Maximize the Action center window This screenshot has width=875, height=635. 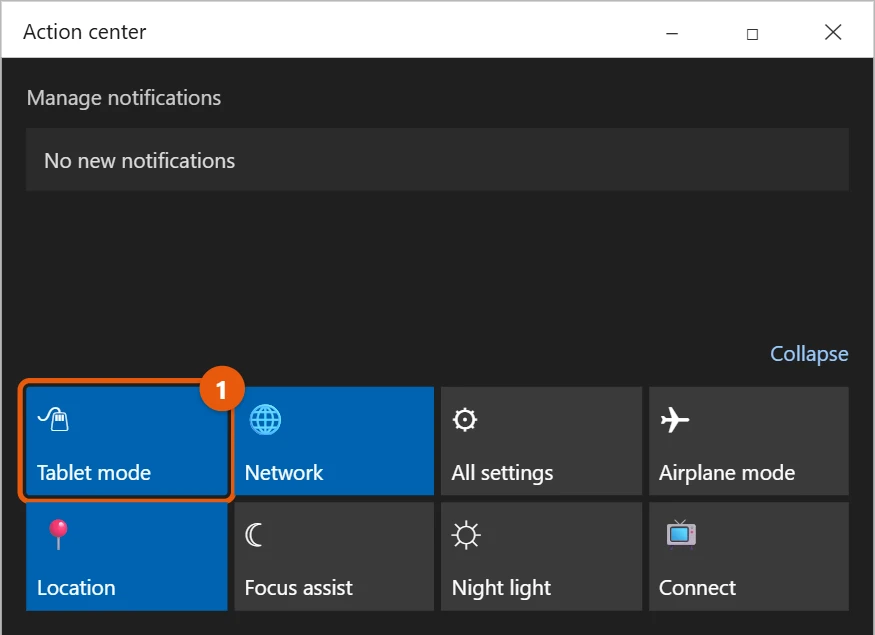(752, 34)
